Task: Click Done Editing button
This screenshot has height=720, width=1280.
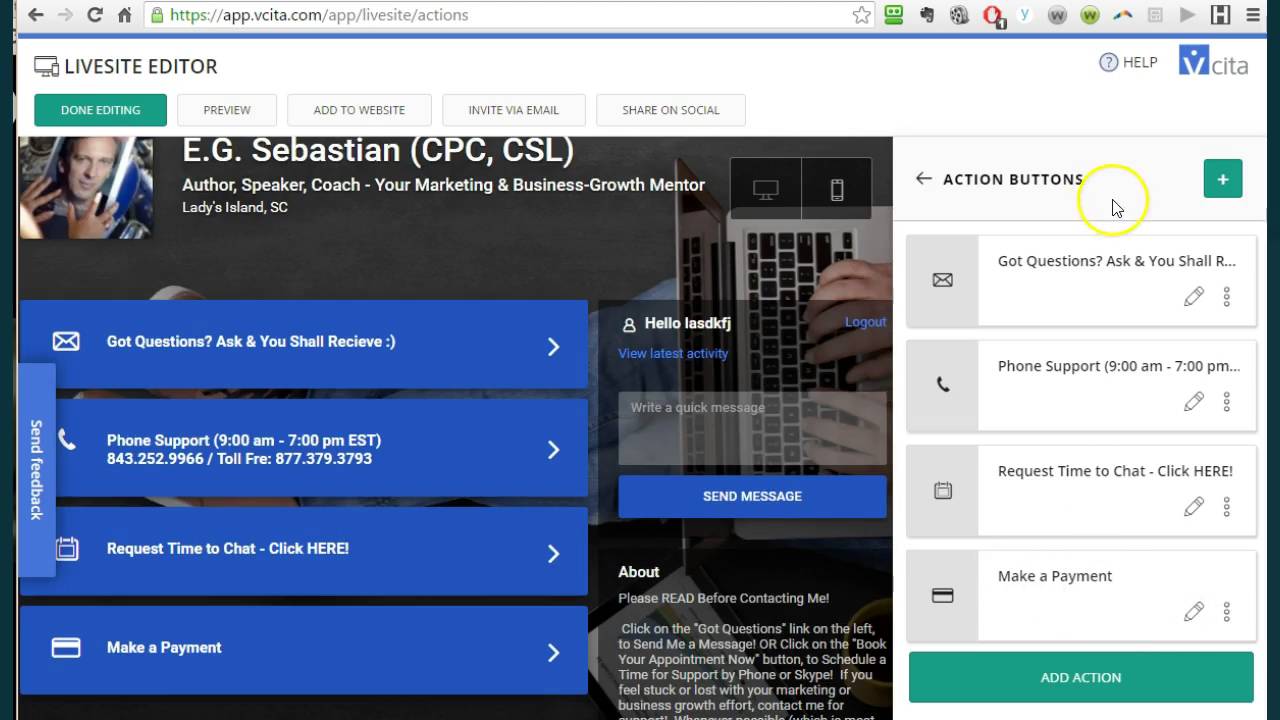Action: [100, 110]
